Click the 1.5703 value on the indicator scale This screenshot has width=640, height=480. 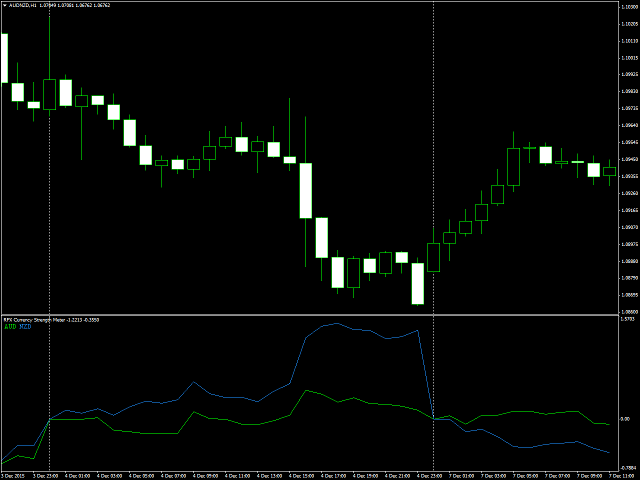point(627,319)
